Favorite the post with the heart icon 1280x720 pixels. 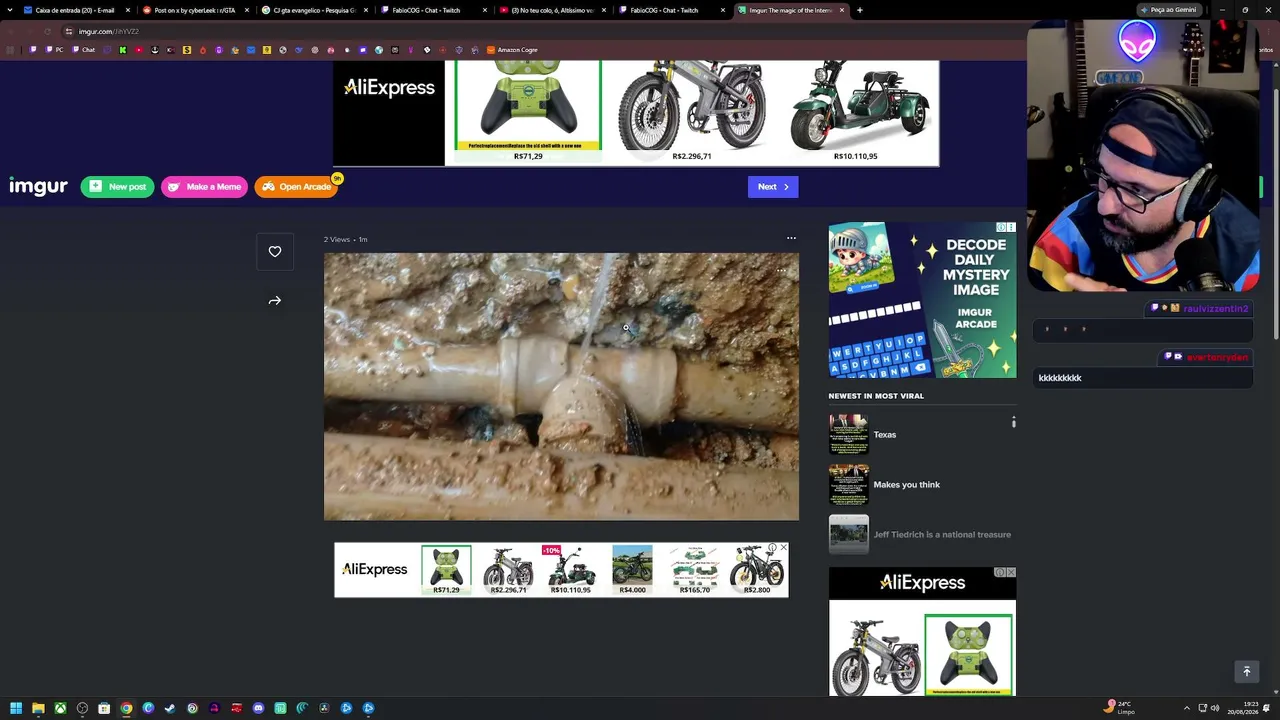[275, 252]
